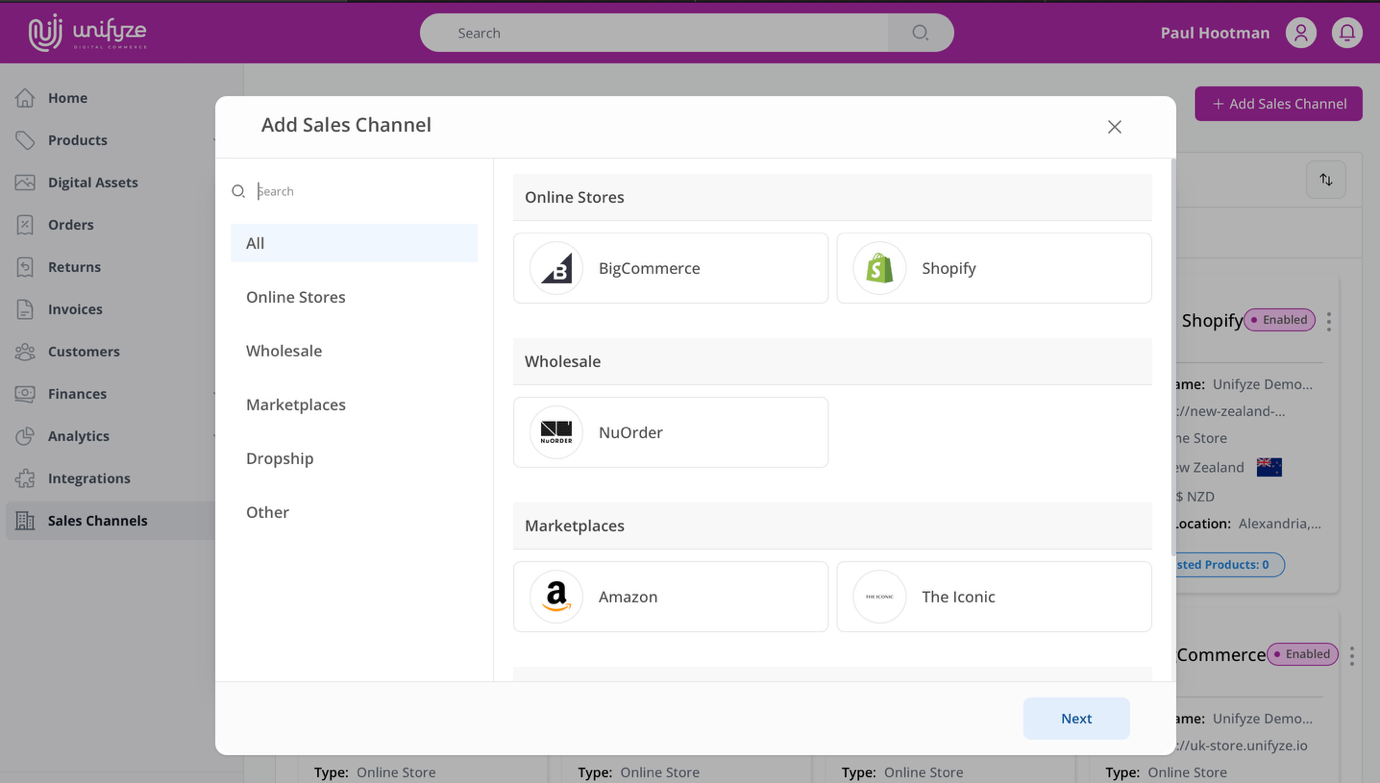The image size is (1380, 783).
Task: Choose the NuOrder channel card
Action: [671, 432]
